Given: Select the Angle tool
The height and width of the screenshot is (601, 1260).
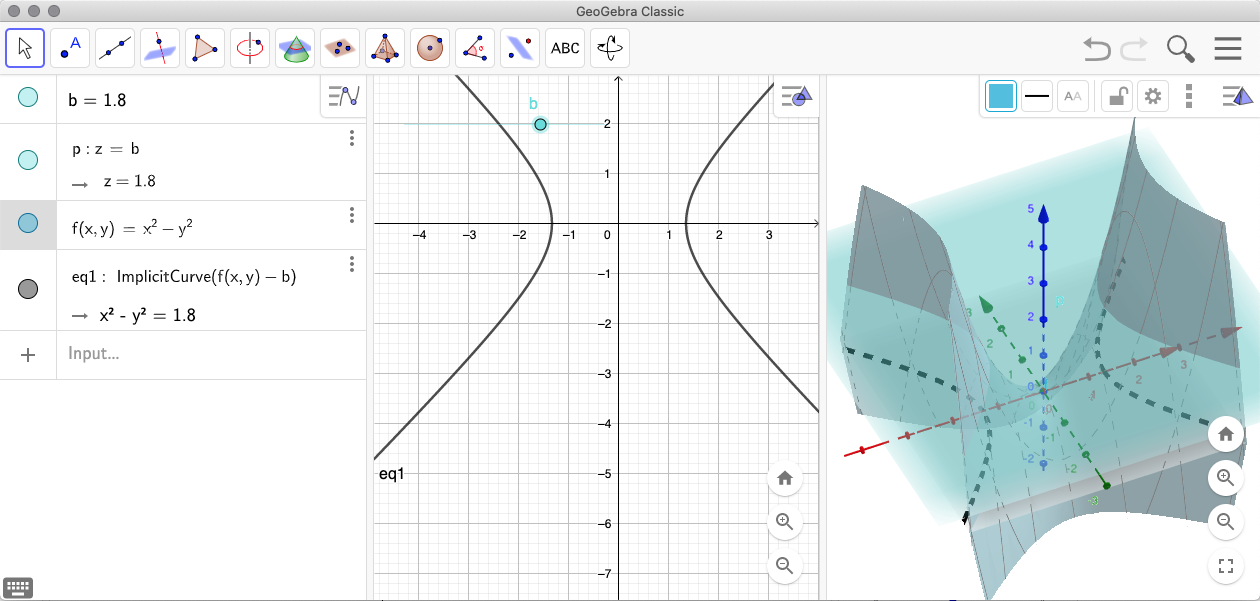Looking at the screenshot, I should [475, 47].
